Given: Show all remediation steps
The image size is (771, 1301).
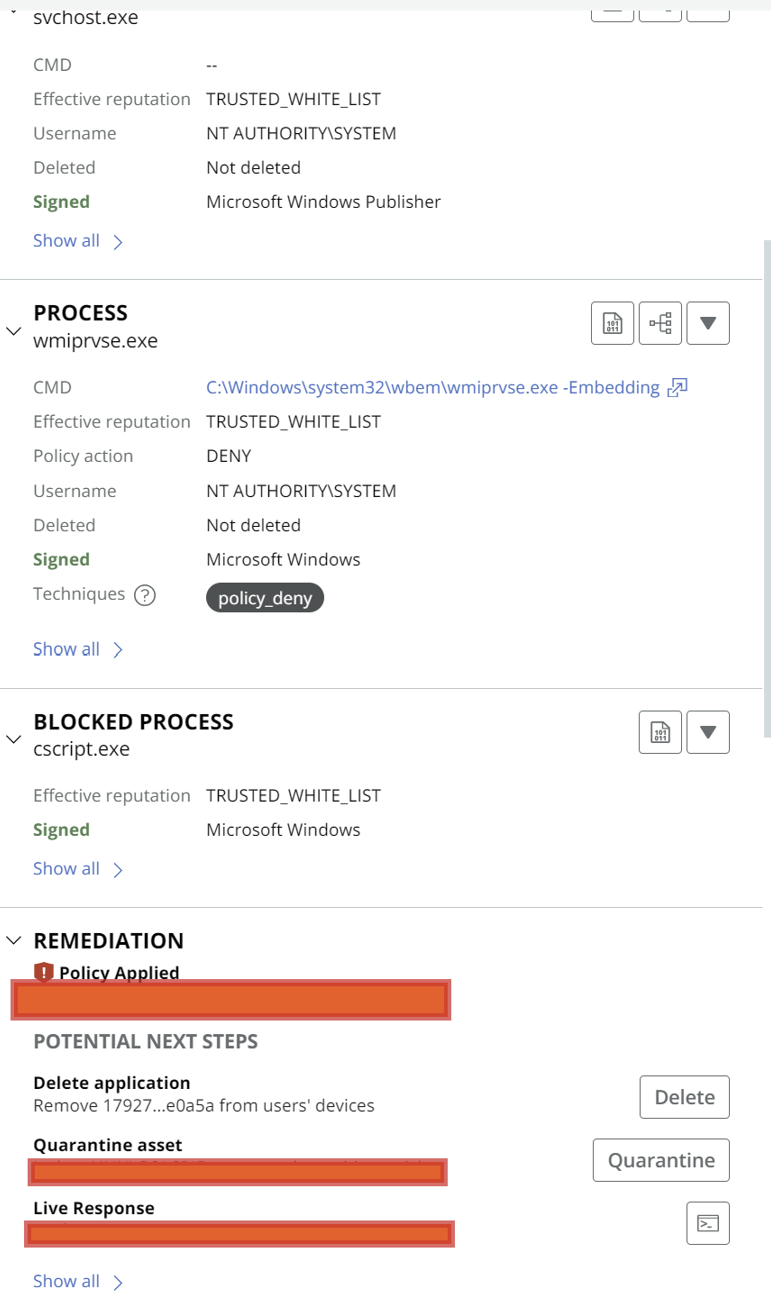Looking at the screenshot, I should [78, 1282].
